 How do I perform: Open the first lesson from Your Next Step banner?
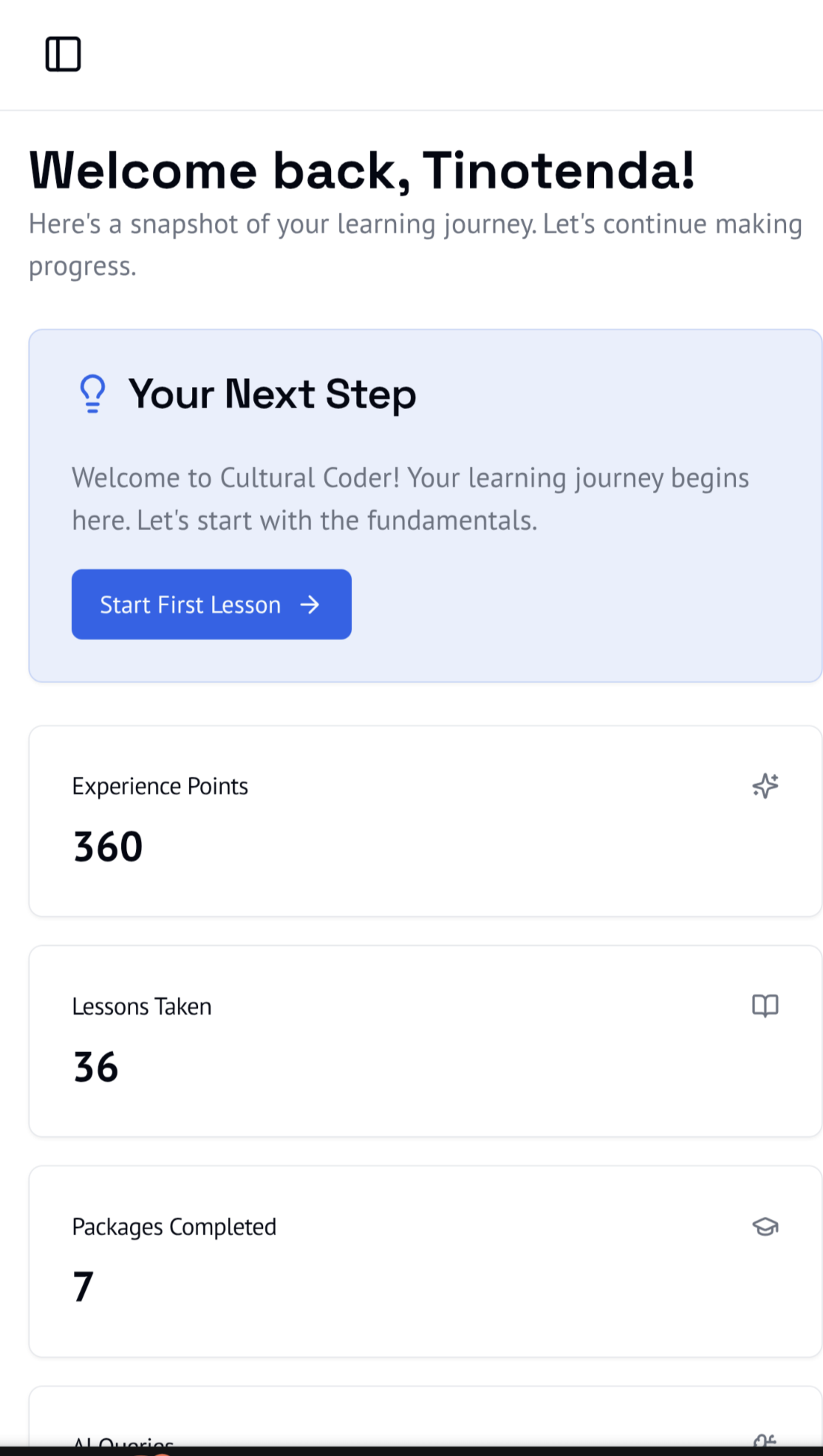tap(211, 604)
